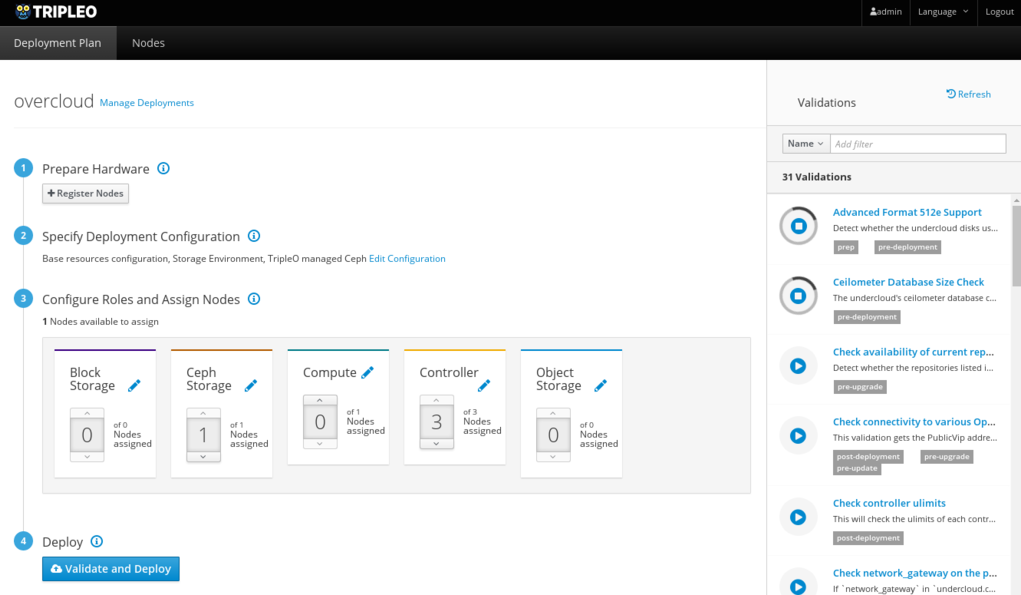Stop the Advanced Format 512e Support validation
Screen dimensions: 1021x595
pyautogui.click(x=798, y=226)
